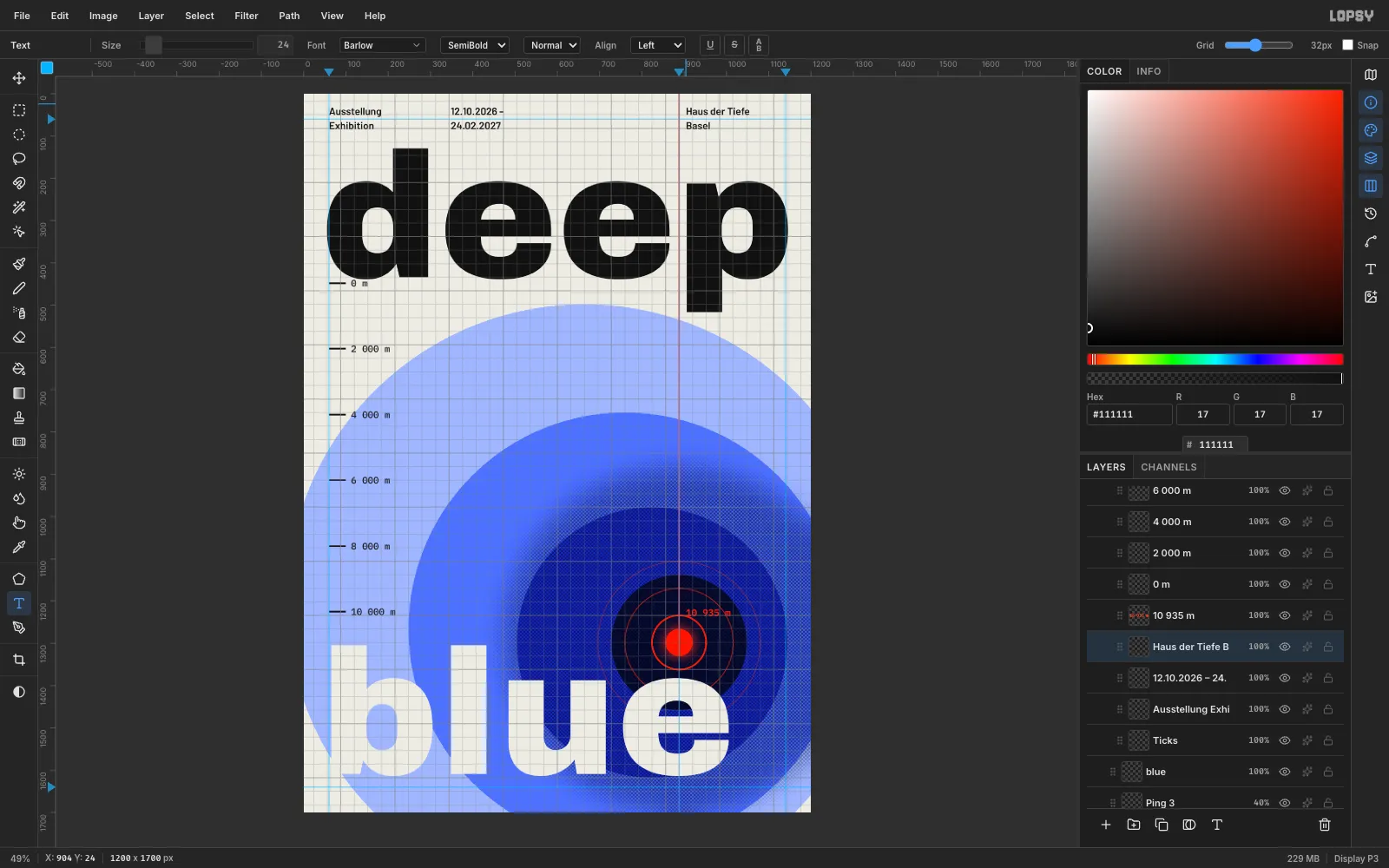1389x868 pixels.
Task: Toggle visibility of the blue layer
Action: coord(1285,772)
